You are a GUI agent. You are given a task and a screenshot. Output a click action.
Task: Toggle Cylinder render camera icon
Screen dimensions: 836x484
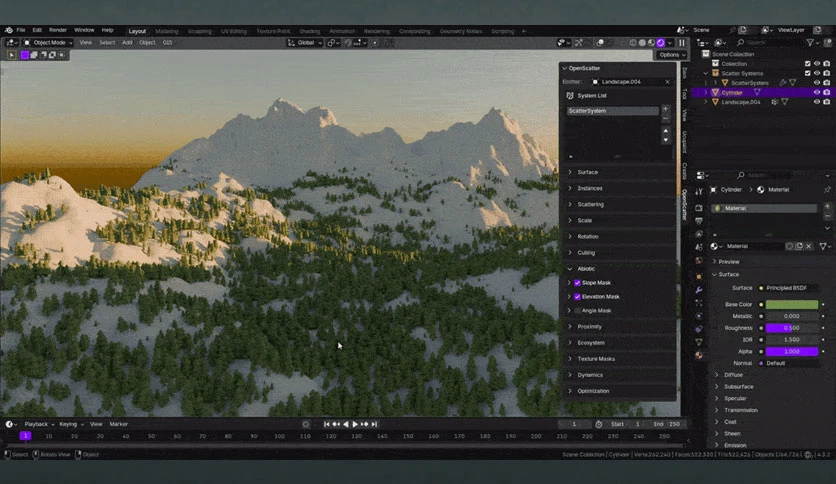[827, 92]
